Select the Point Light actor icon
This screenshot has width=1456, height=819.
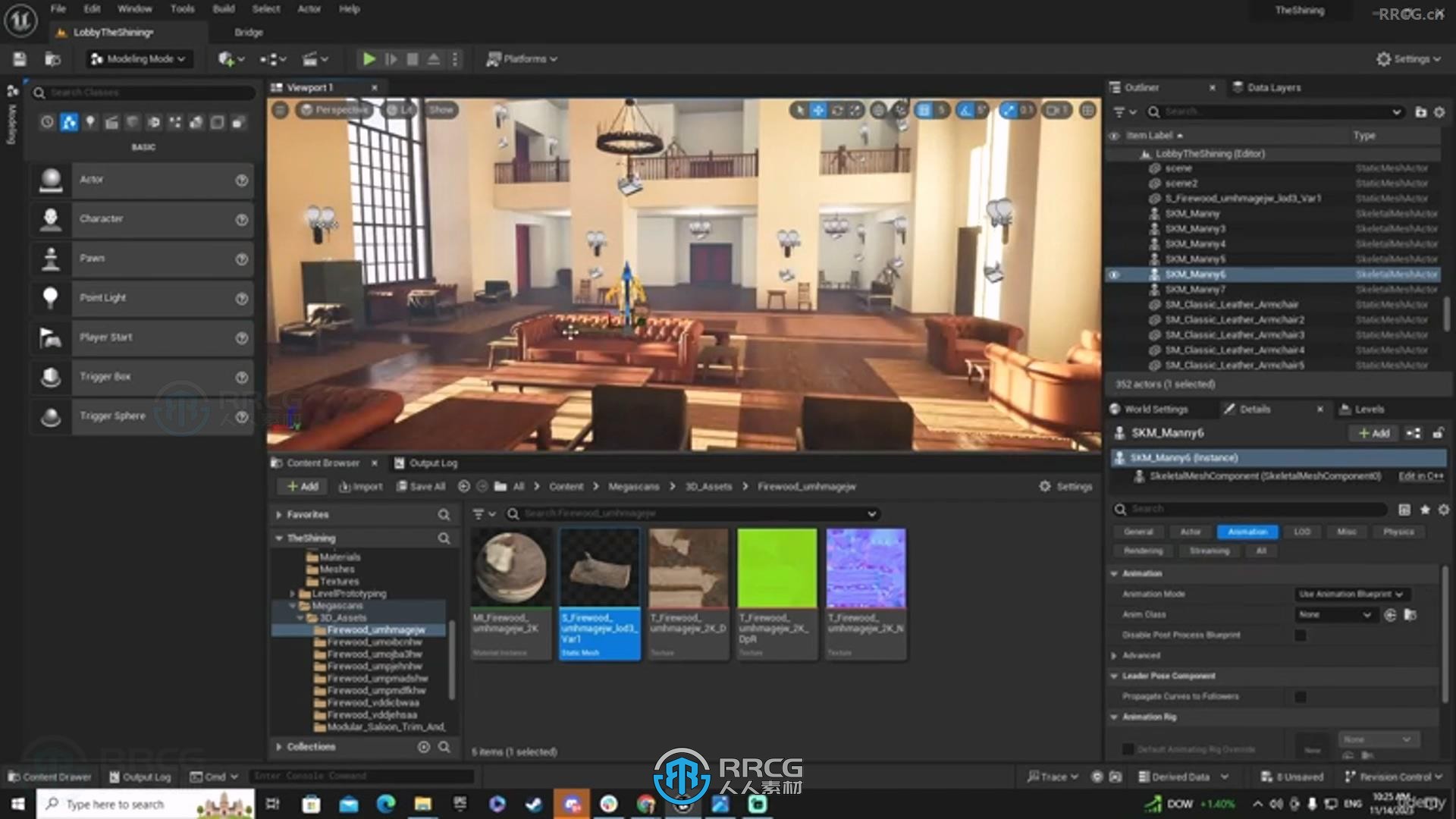pyautogui.click(x=51, y=297)
